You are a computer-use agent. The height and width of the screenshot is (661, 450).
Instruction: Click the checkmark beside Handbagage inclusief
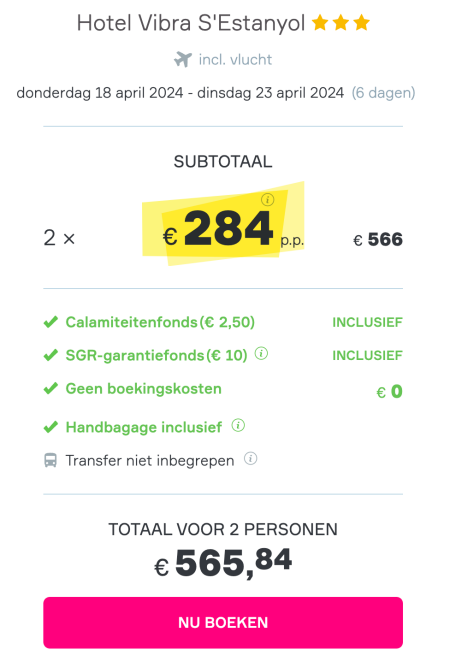pyautogui.click(x=51, y=427)
